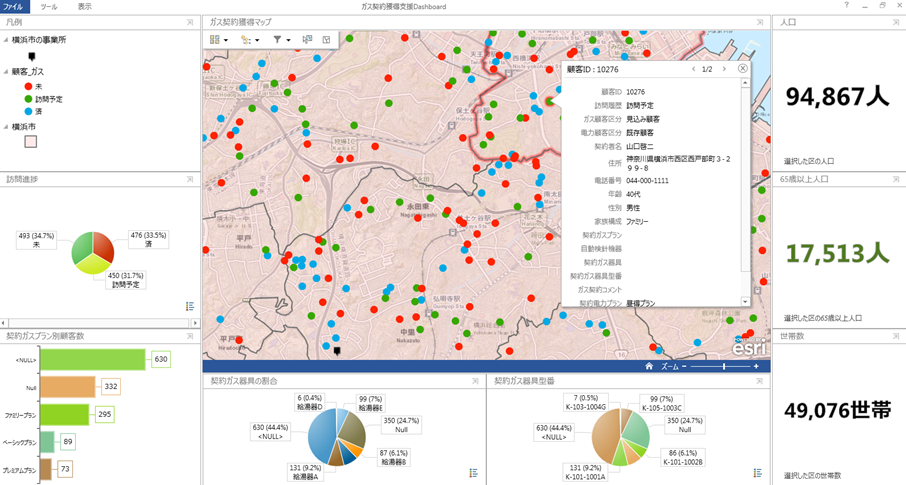The height and width of the screenshot is (485, 906).
Task: Open the ツール menu
Action: (48, 6)
